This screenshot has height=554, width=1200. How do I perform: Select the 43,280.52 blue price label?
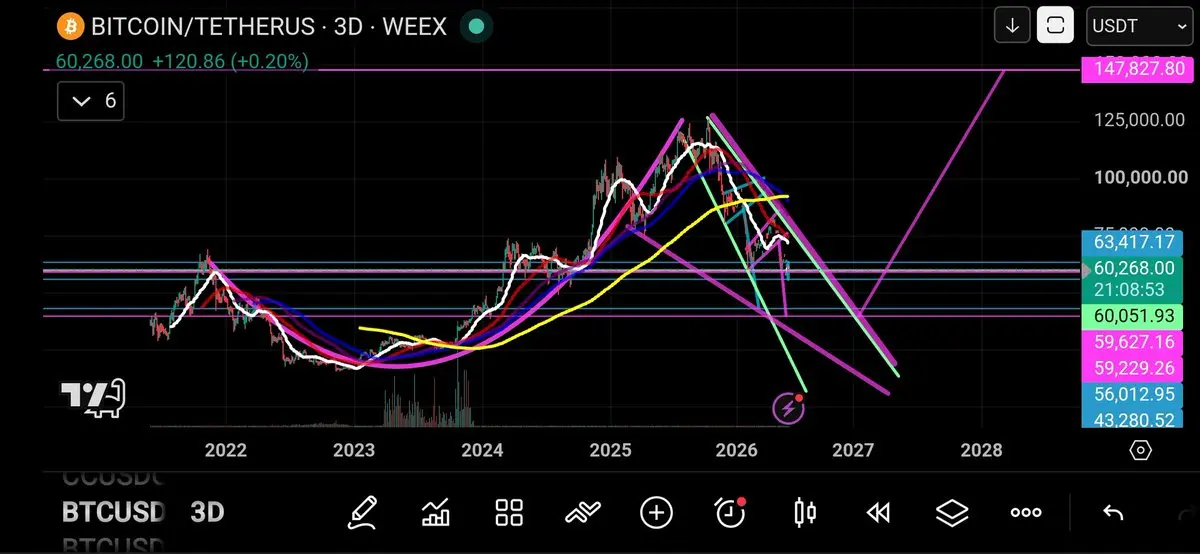1133,417
